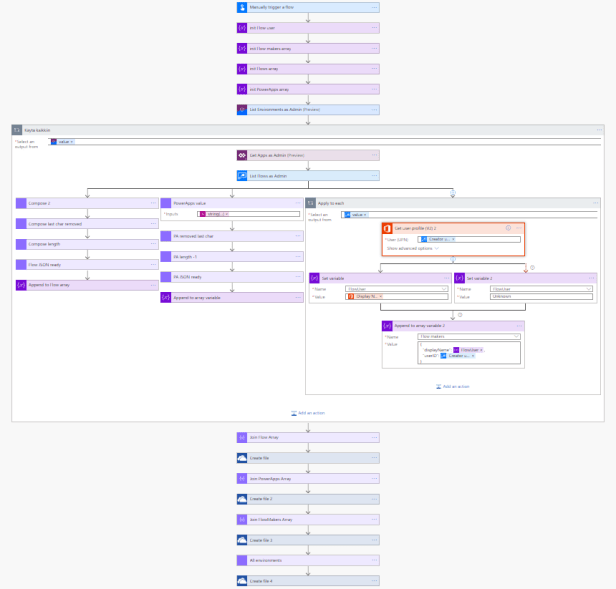Click the Join Flow Array icon
Image resolution: width=616 pixels, height=589 pixels.
[x=242, y=438]
